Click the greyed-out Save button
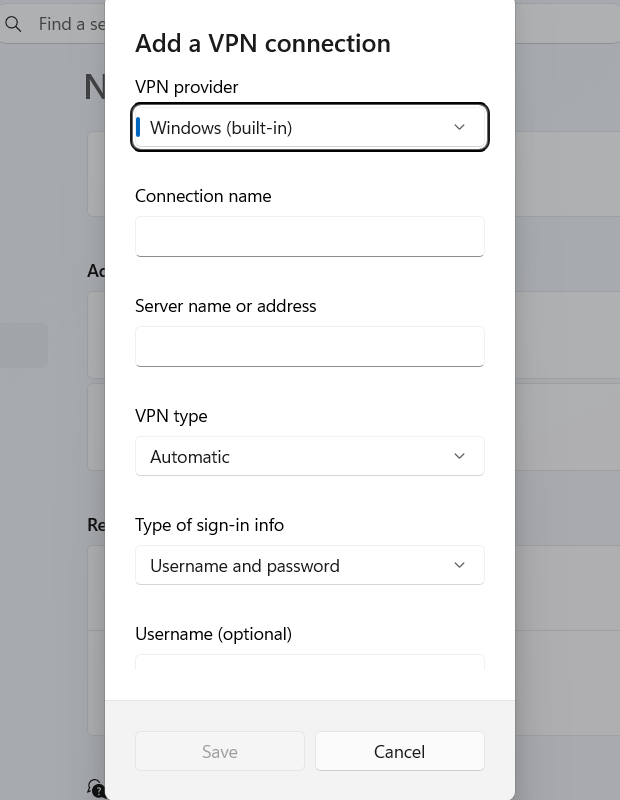Viewport: 620px width, 800px height. [x=220, y=751]
